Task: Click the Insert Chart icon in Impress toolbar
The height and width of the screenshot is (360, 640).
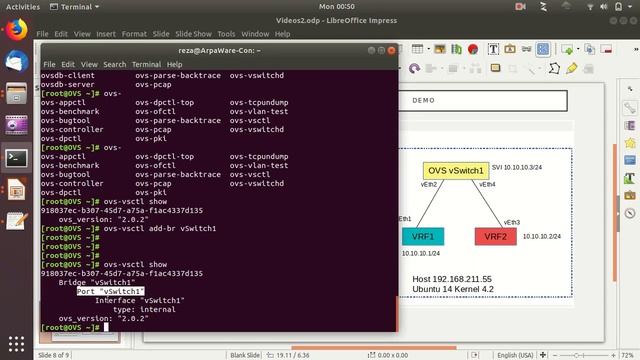Action: click(x=456, y=49)
